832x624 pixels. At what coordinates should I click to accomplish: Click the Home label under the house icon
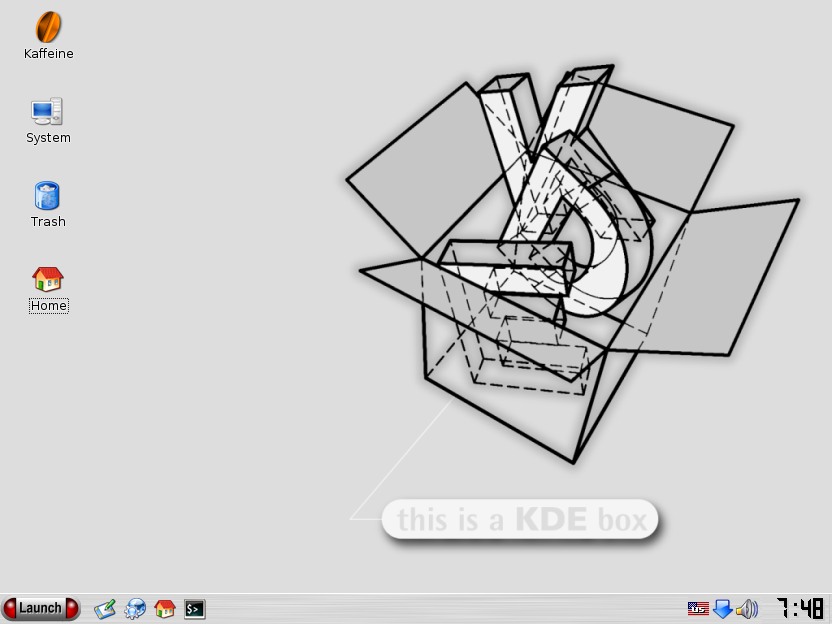click(x=48, y=306)
